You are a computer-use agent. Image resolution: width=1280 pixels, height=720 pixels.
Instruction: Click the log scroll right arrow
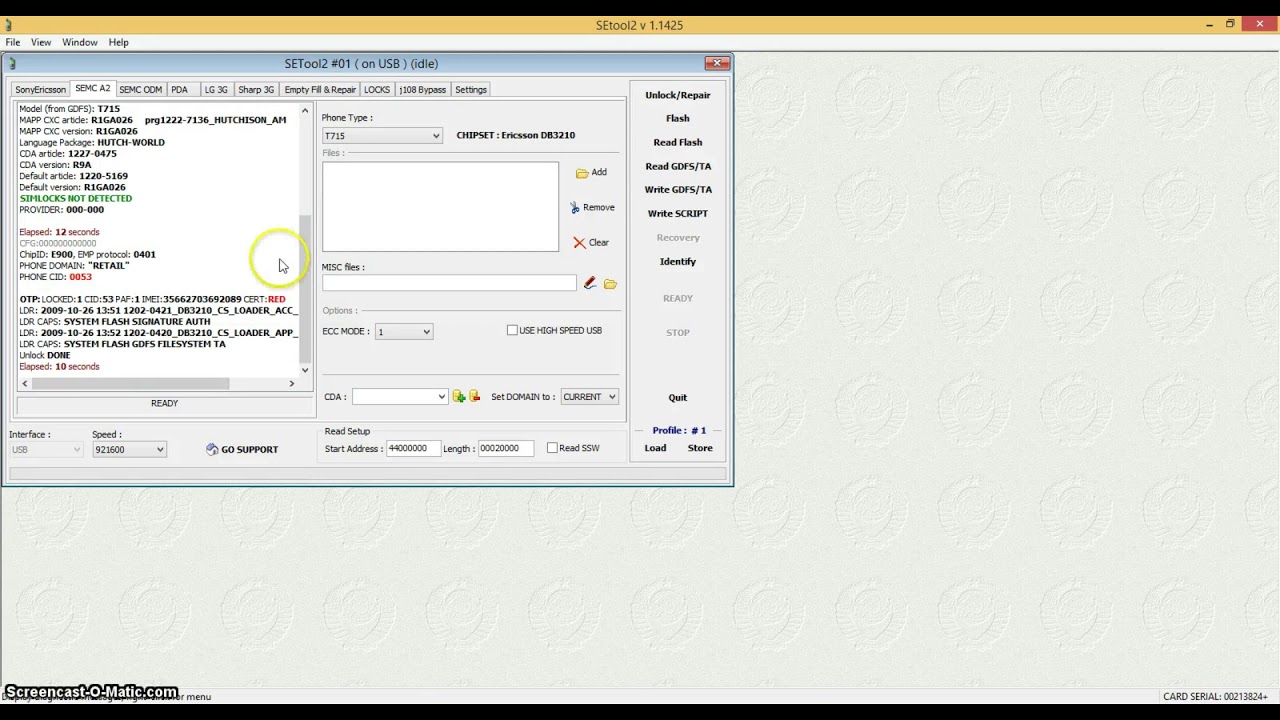point(292,384)
